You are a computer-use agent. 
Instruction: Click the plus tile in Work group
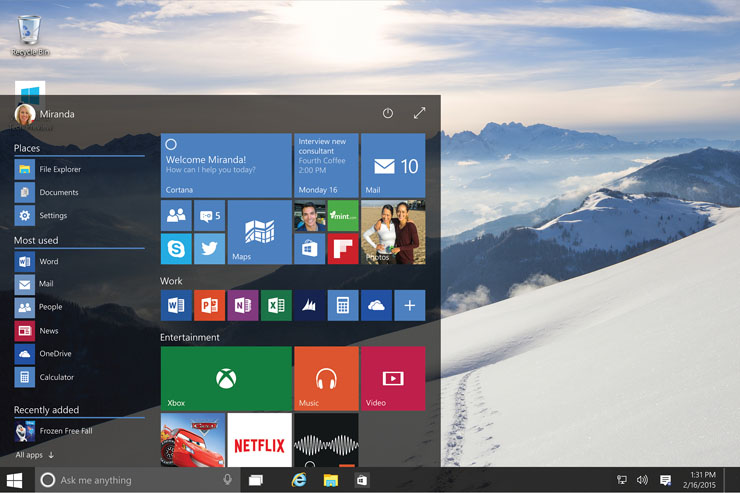click(x=409, y=305)
